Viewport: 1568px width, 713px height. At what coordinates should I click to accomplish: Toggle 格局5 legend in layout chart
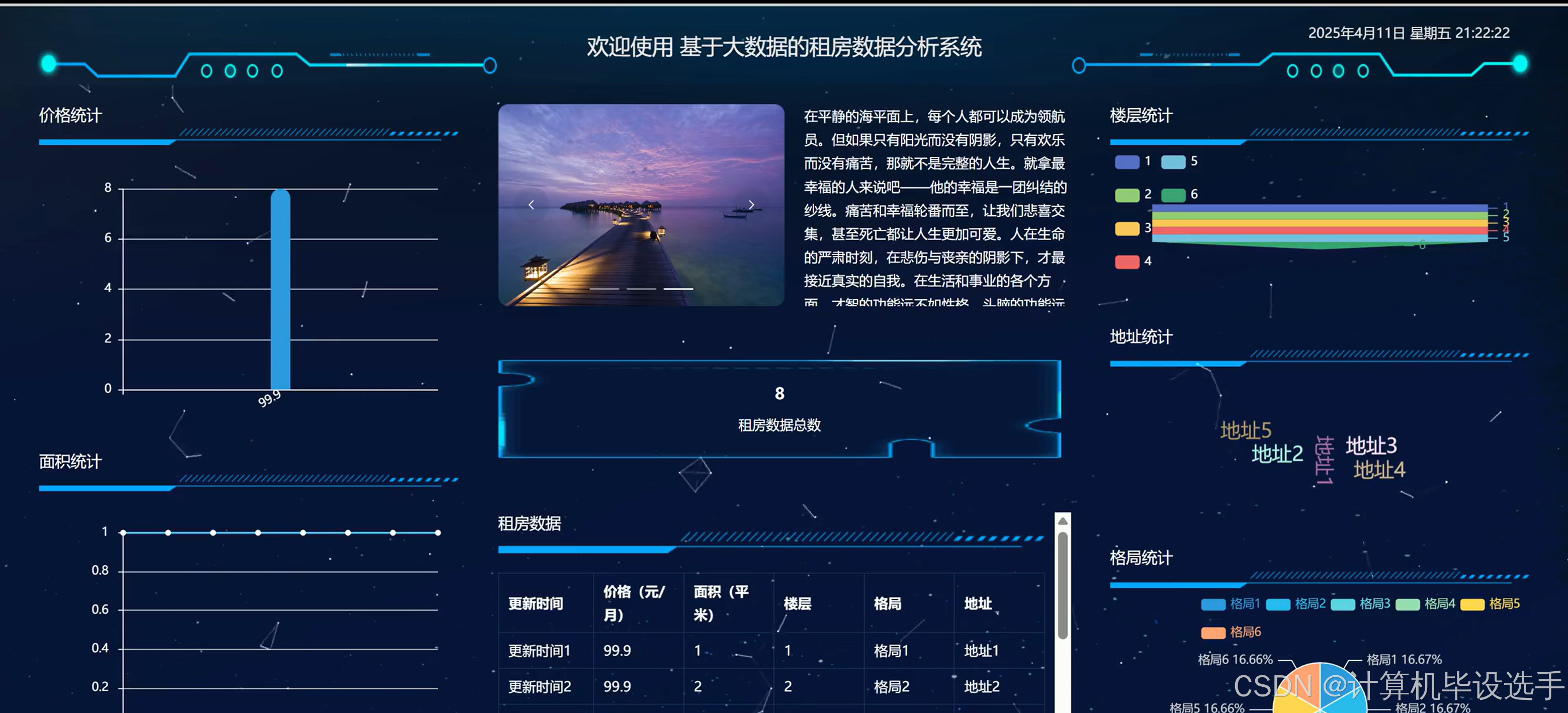pyautogui.click(x=1490, y=604)
